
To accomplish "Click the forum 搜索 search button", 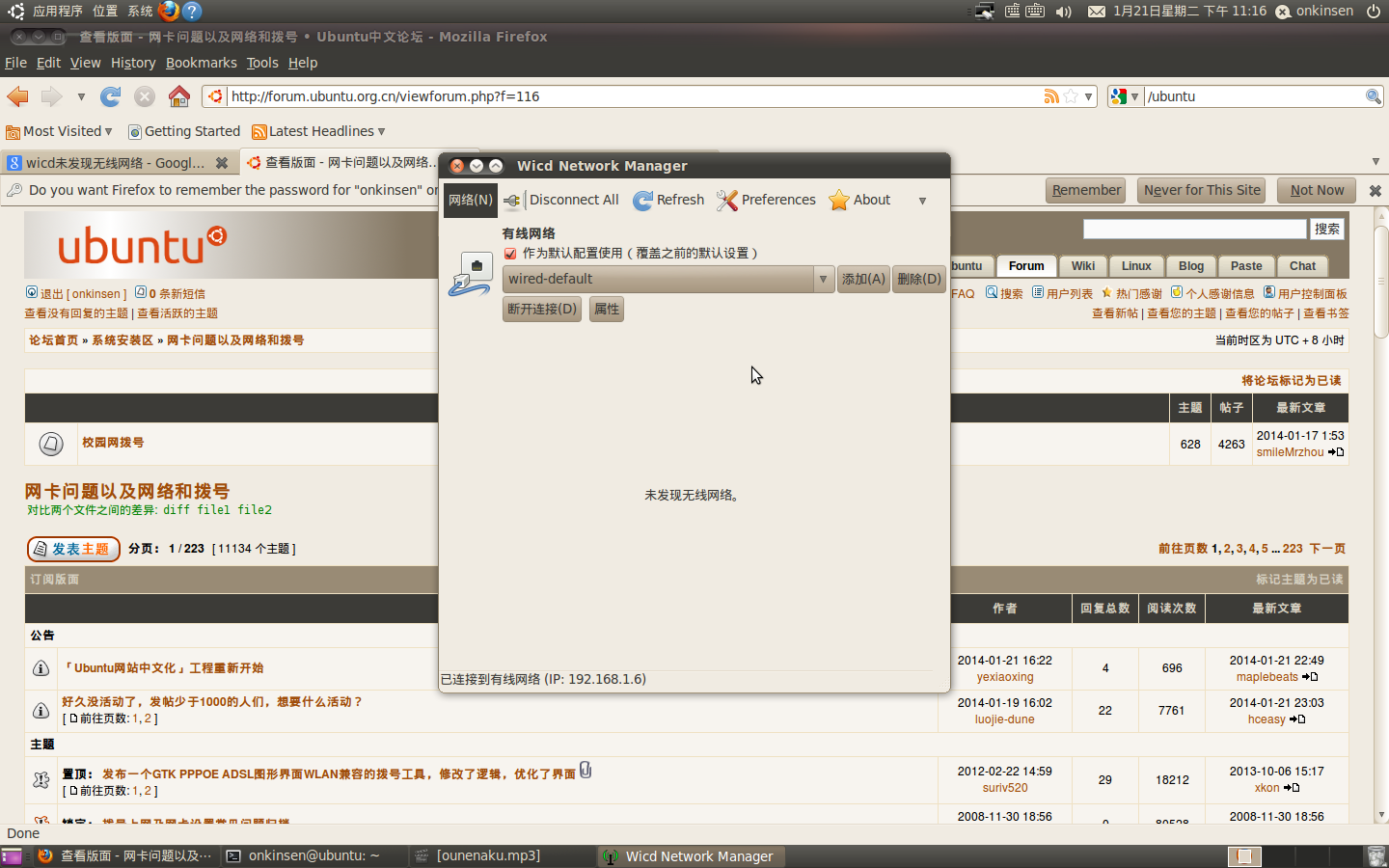I will point(1327,229).
